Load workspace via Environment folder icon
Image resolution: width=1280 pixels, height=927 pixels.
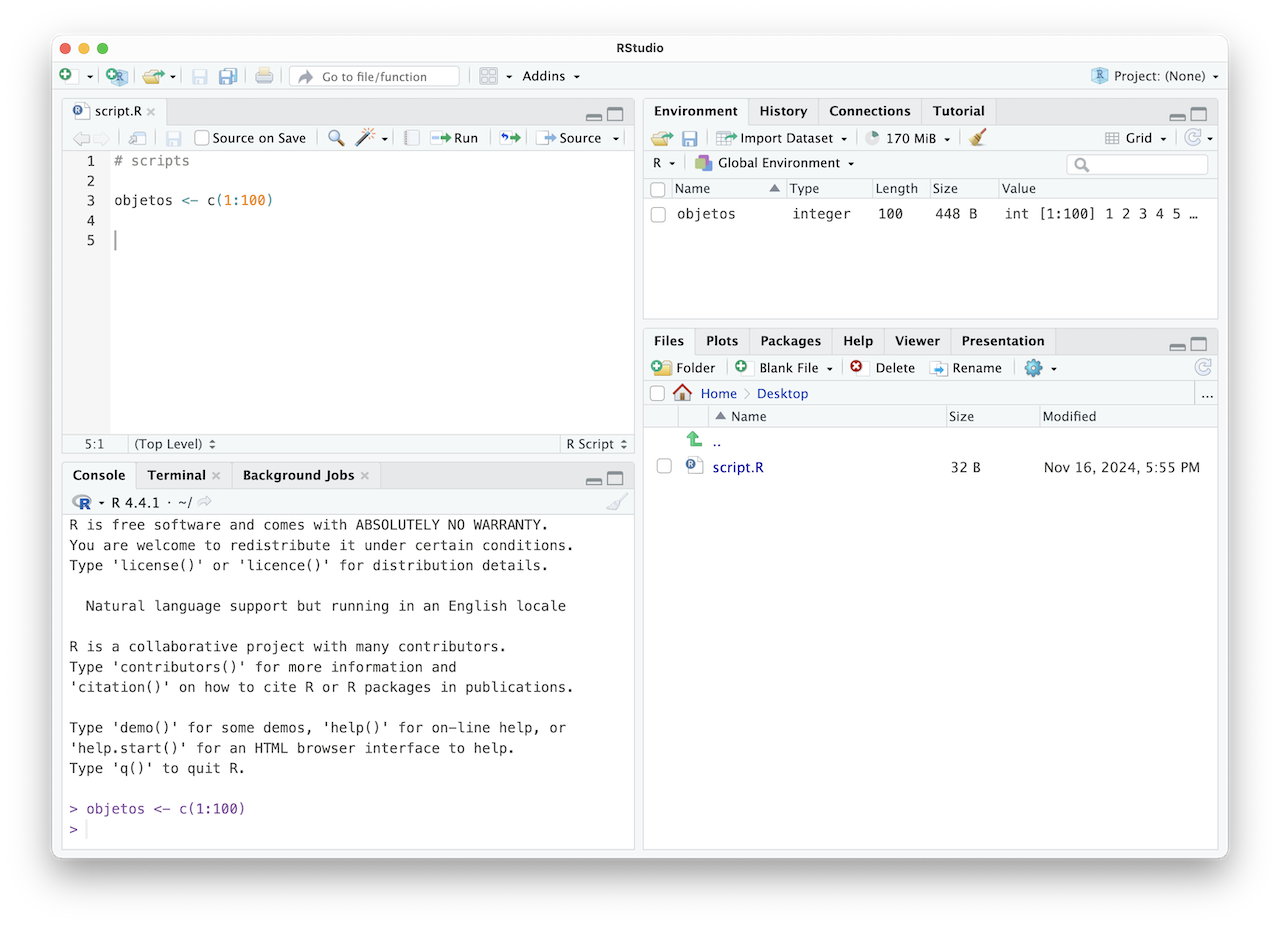[x=662, y=138]
